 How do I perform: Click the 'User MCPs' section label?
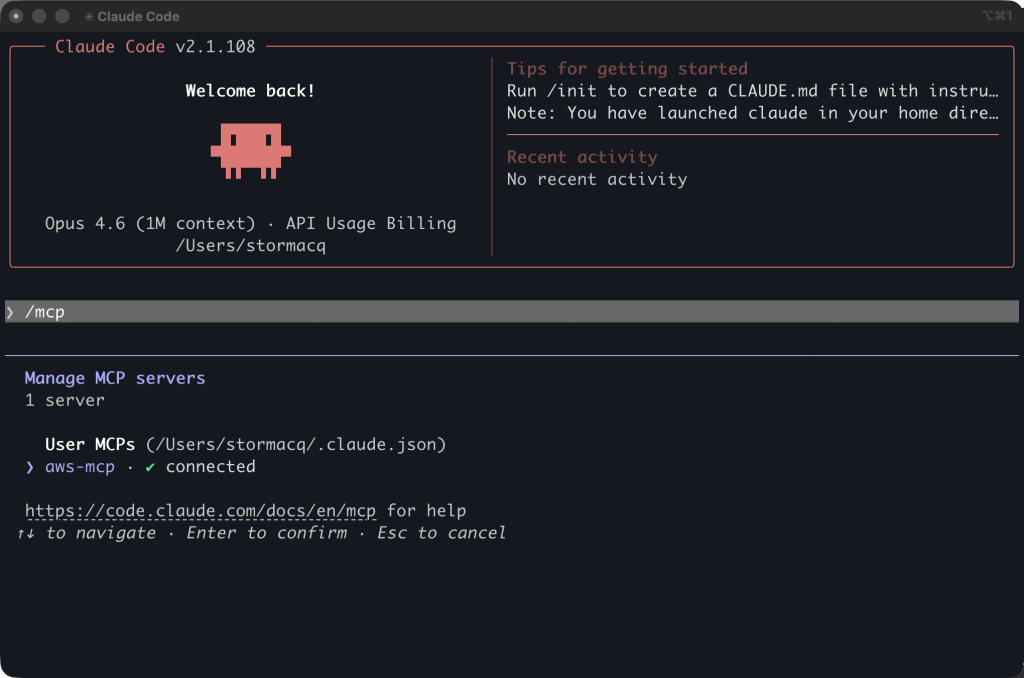point(90,445)
